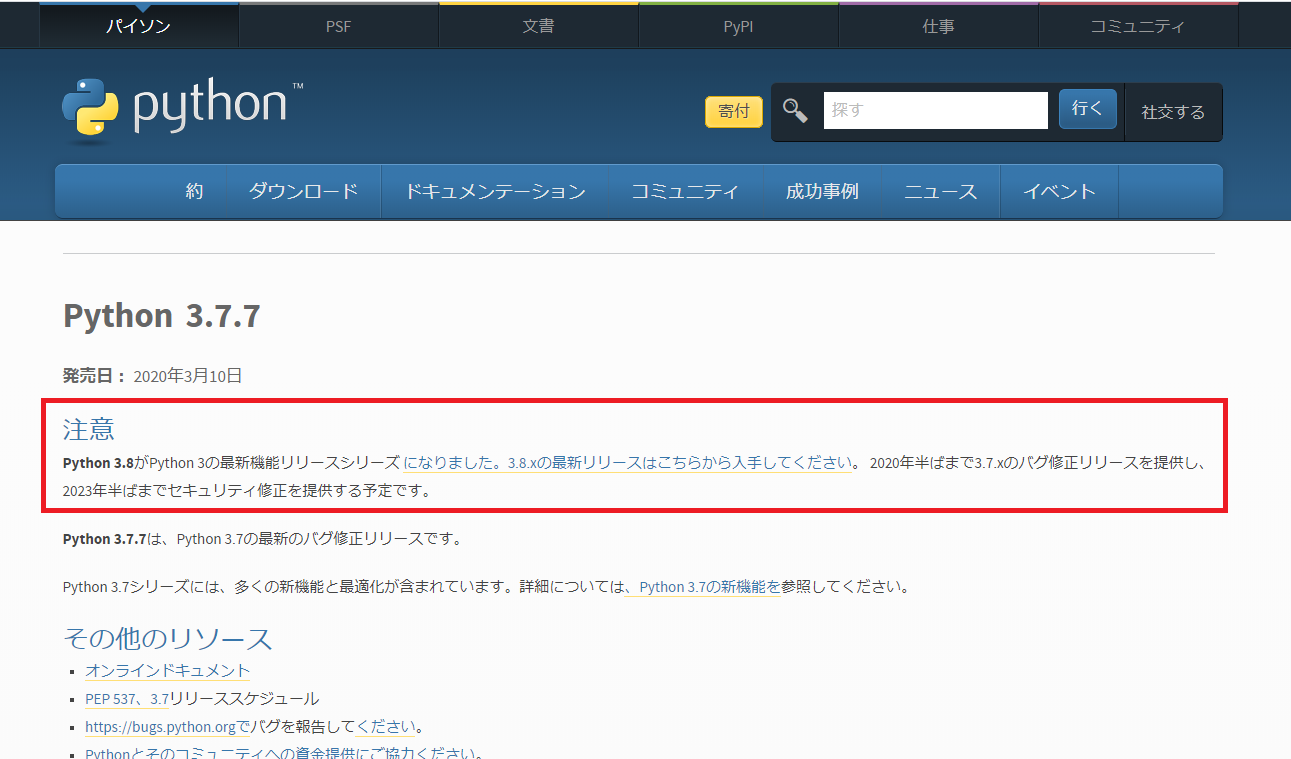Open the ニュース menu
Viewport: 1291px width, 759px height.
tap(940, 190)
